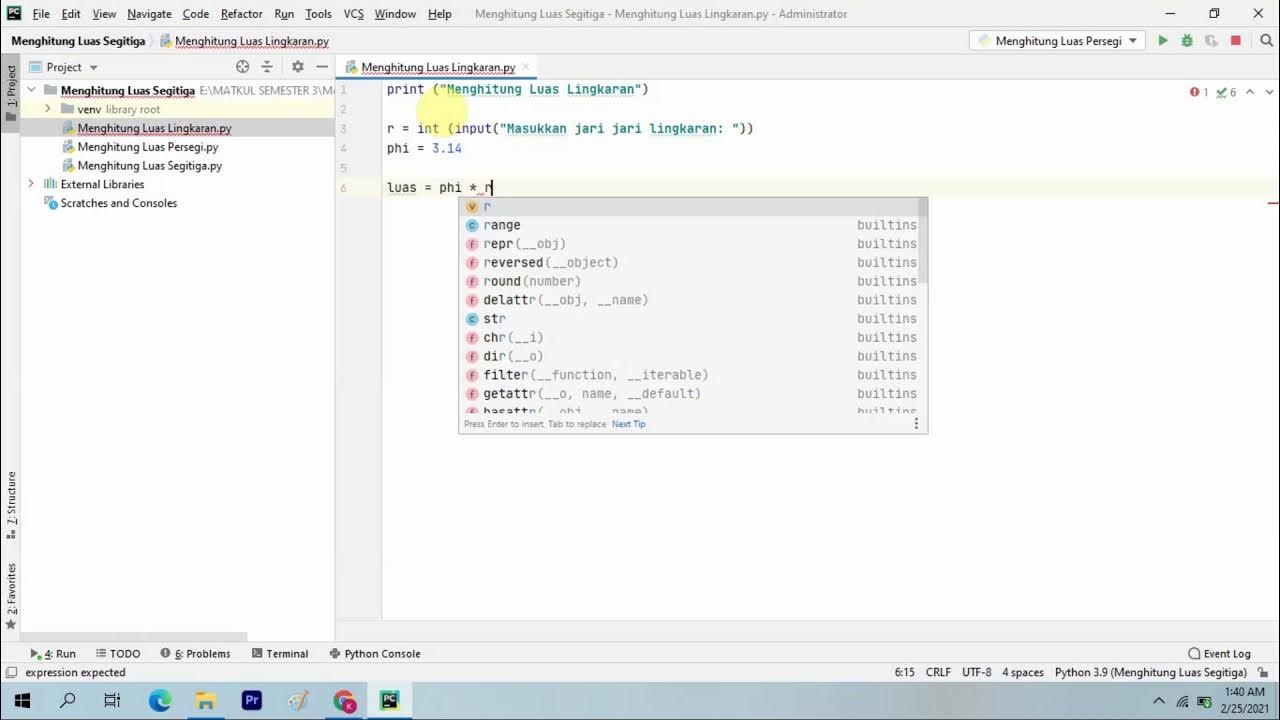
Task: Hide the Project panel with minus icon
Action: point(322,67)
